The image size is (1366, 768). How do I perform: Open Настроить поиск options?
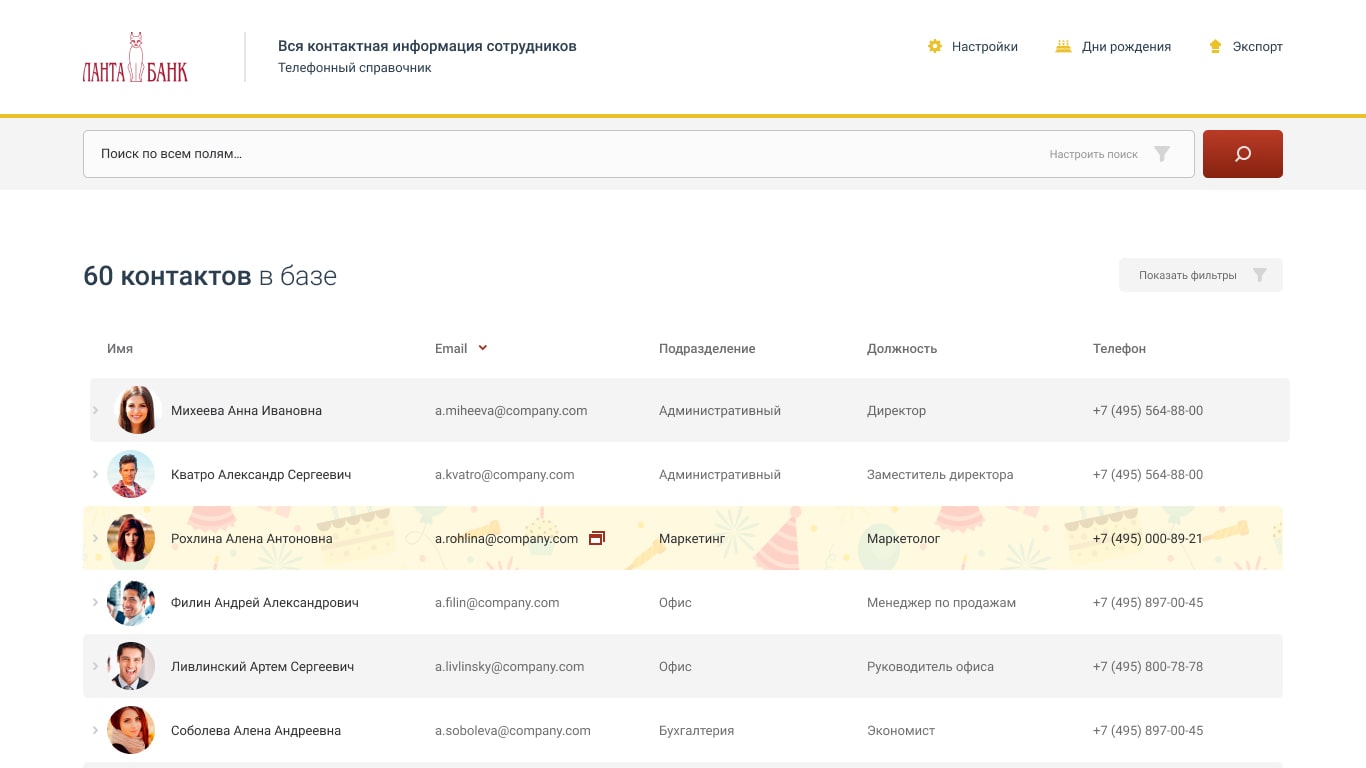click(1093, 154)
